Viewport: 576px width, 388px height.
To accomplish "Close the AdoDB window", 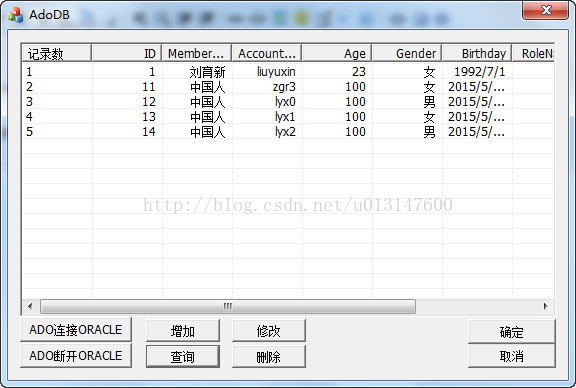I will [x=545, y=10].
